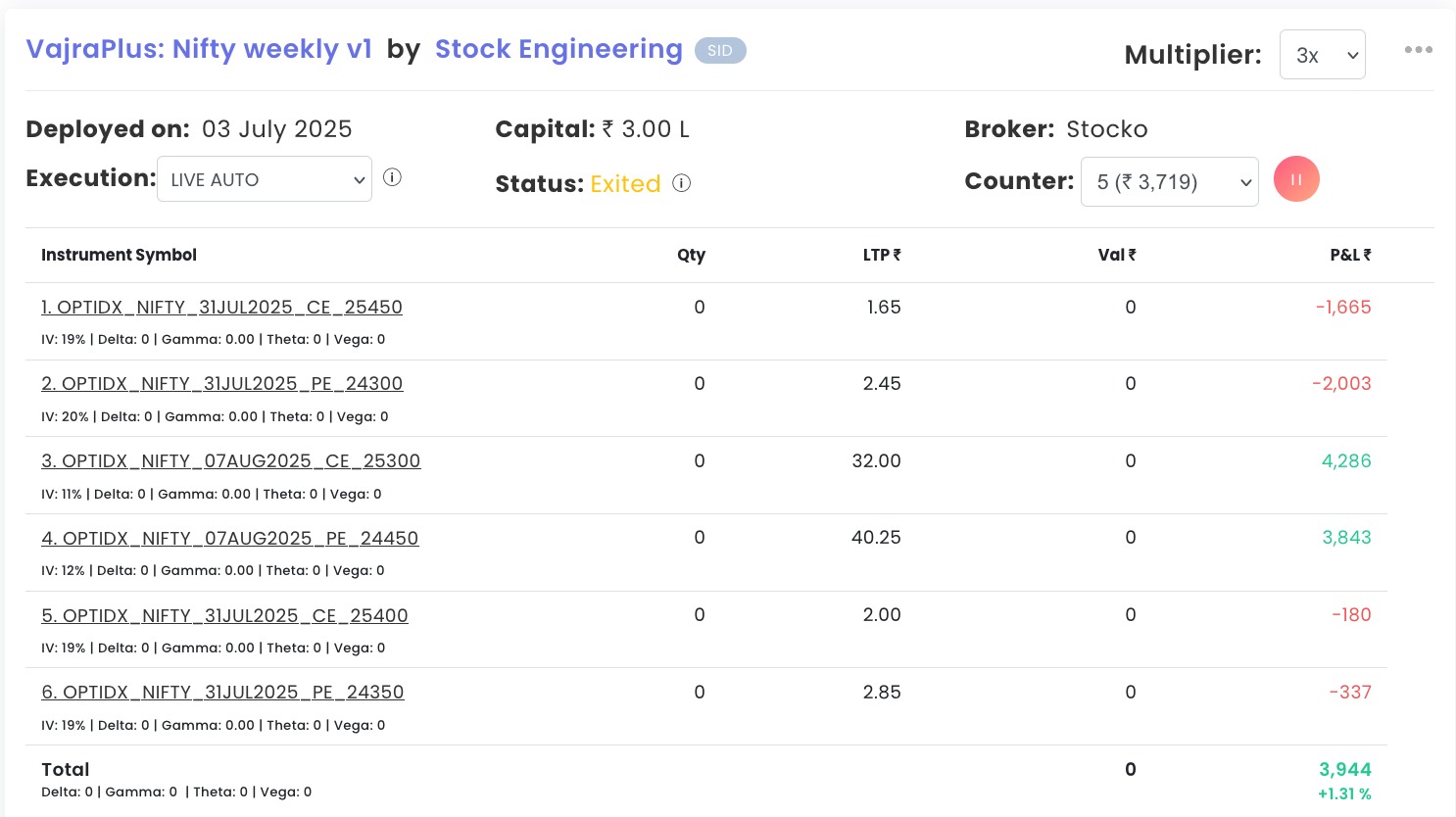Open NIFTY 31JUL2025 PE 24350 instrument

(x=222, y=693)
